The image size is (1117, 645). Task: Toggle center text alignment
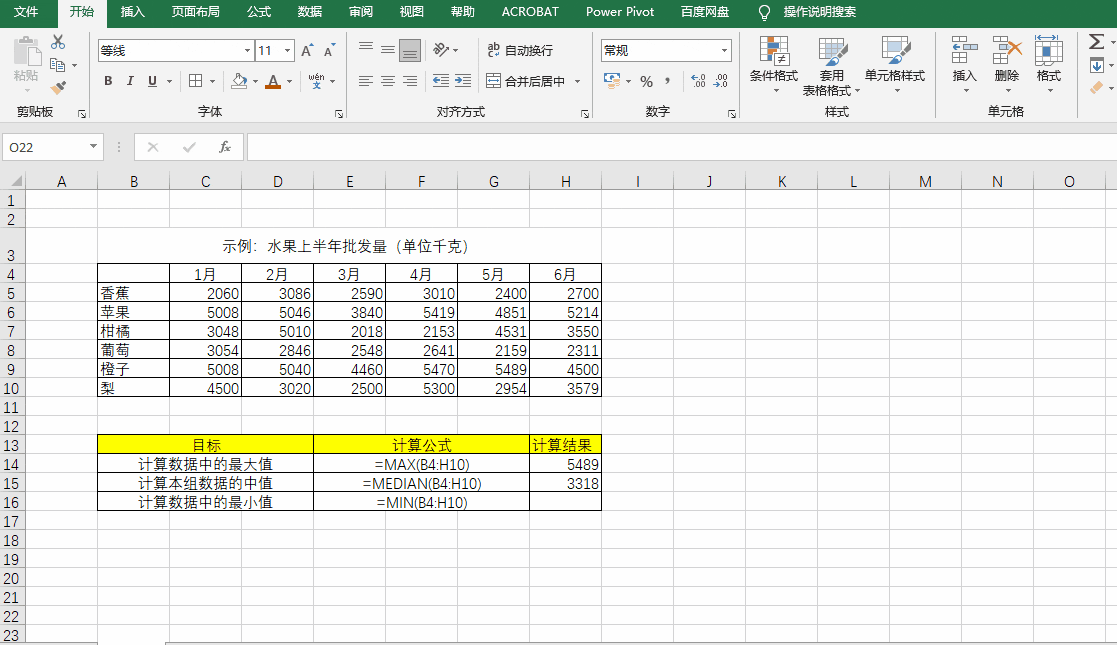(387, 81)
